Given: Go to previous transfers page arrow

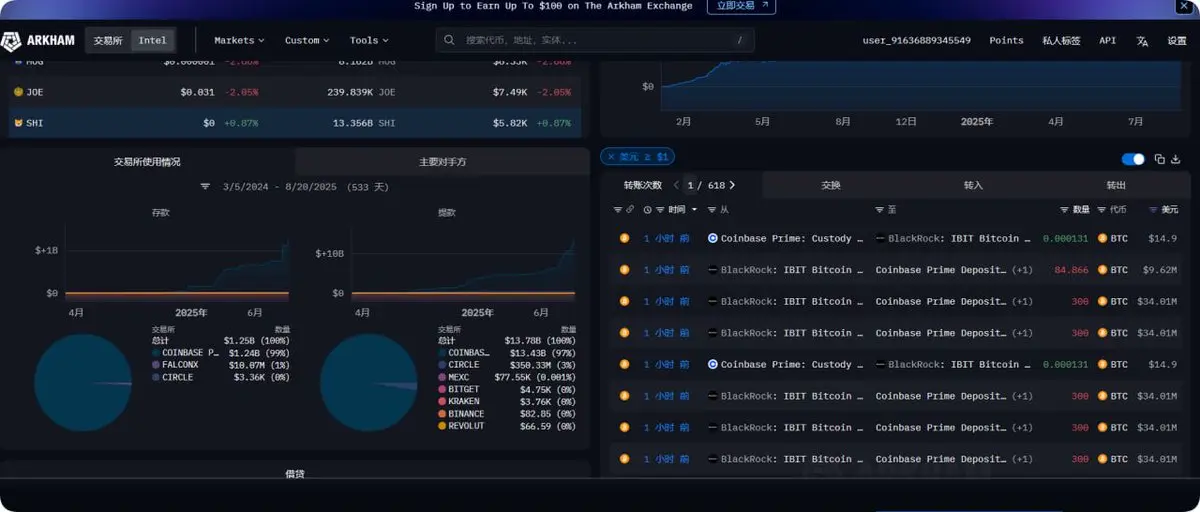Looking at the screenshot, I should 677,185.
